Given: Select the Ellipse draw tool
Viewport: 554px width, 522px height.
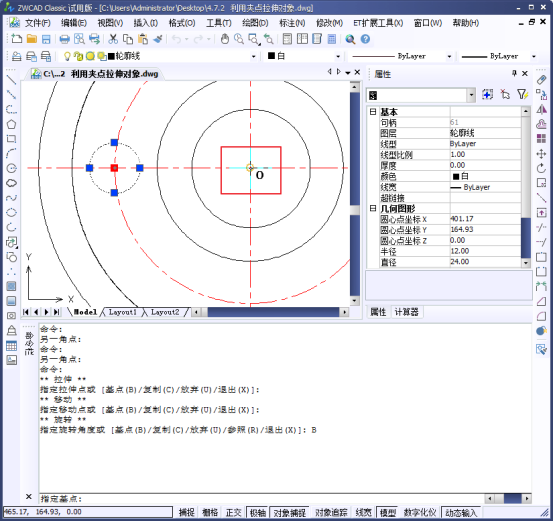Looking at the screenshot, I should [x=11, y=212].
